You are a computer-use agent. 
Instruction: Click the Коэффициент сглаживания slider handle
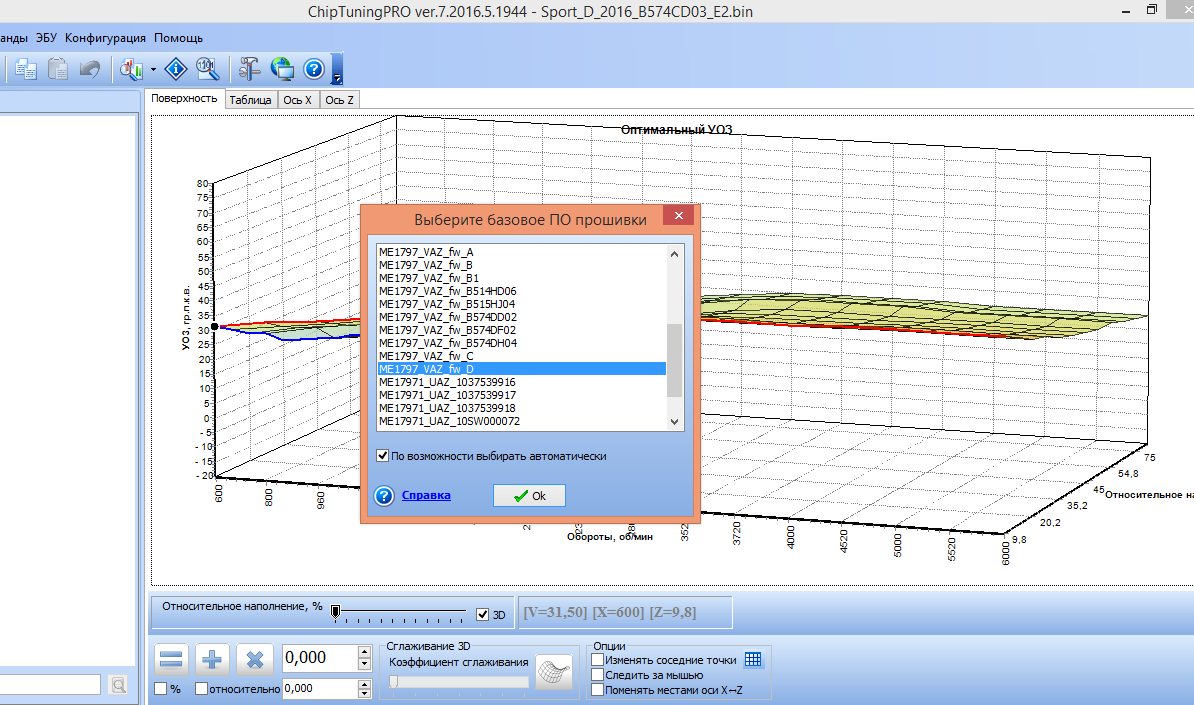[x=394, y=682]
